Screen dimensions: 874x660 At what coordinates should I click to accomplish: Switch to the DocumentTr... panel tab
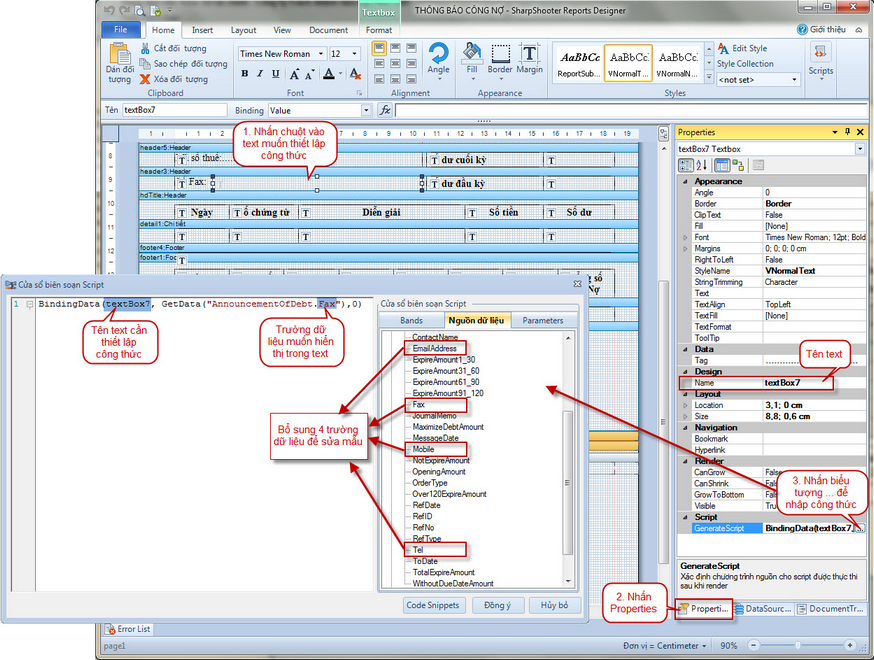tap(831, 609)
